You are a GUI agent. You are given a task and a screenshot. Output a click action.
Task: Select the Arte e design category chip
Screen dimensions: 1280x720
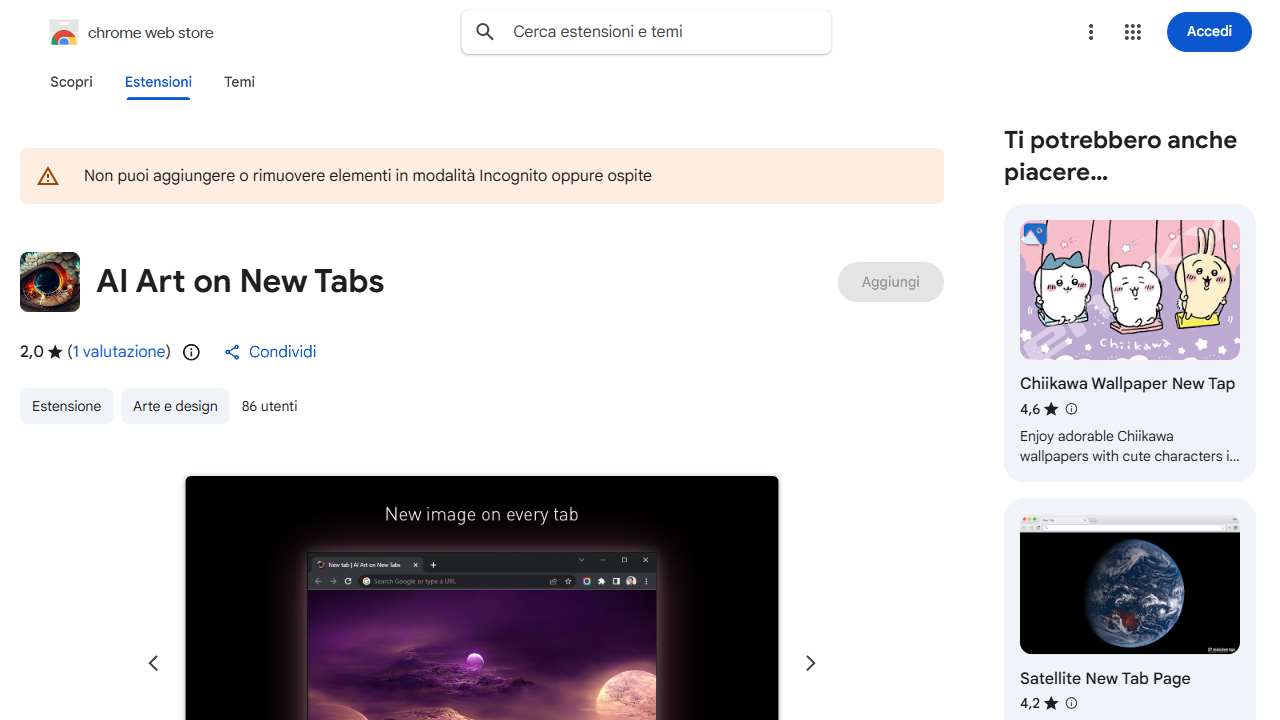point(175,406)
